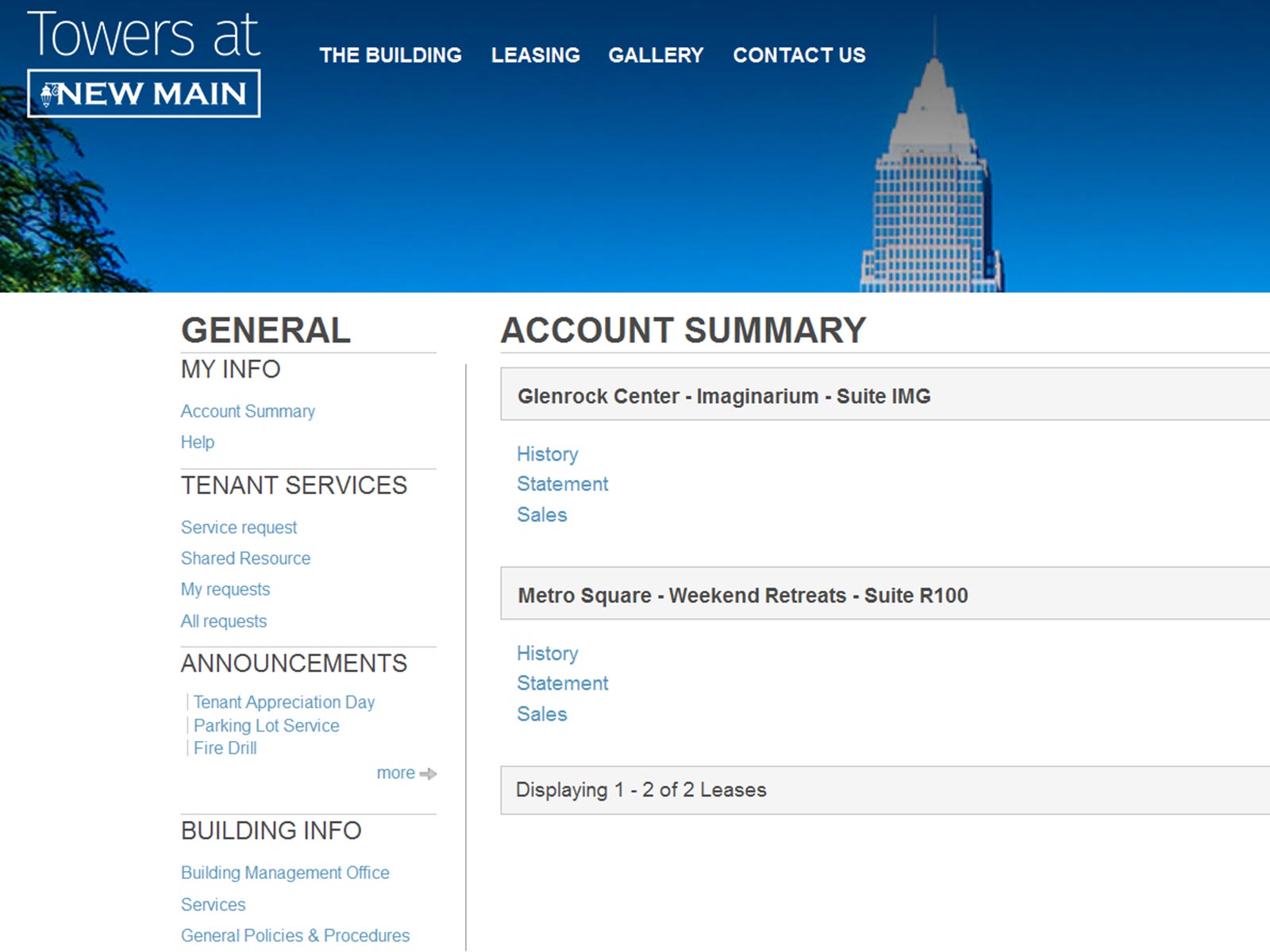Image resolution: width=1270 pixels, height=952 pixels.
Task: Read the Parking Lot Service announcement
Action: (267, 726)
